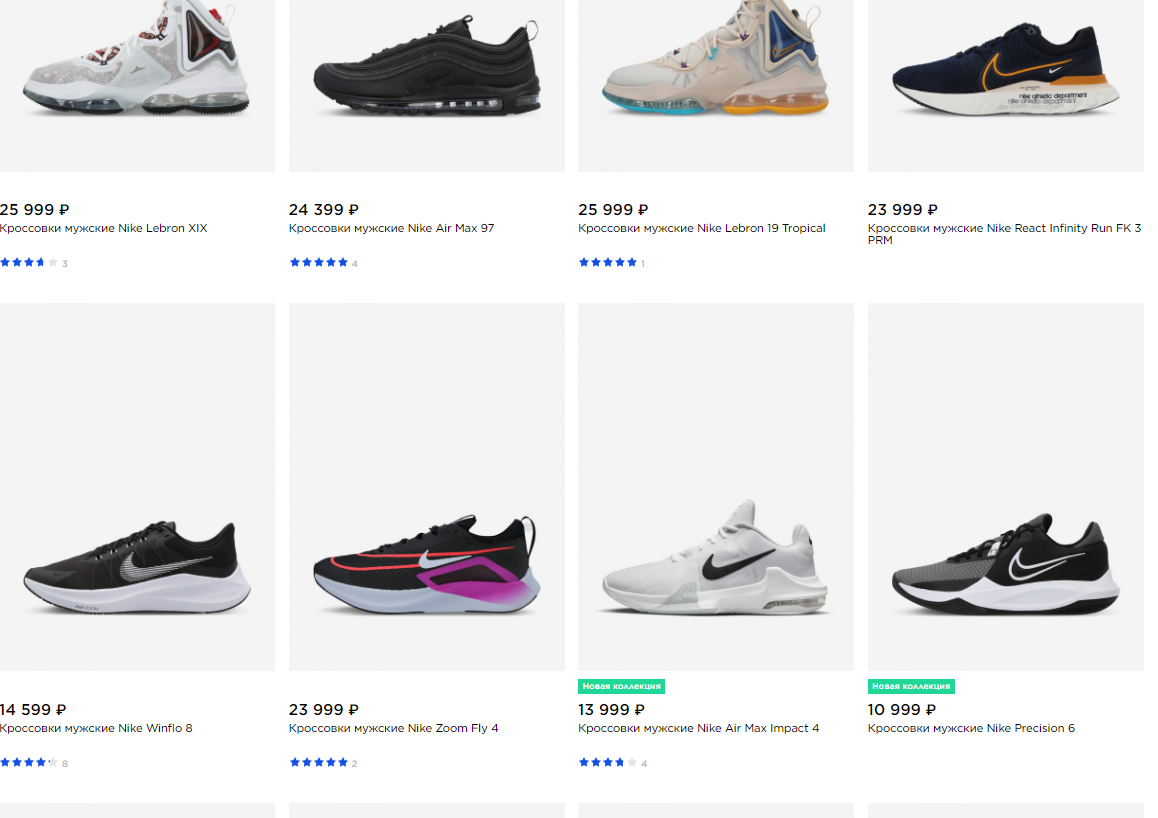Open the Nike Winflo 8 shoe image

point(137,566)
